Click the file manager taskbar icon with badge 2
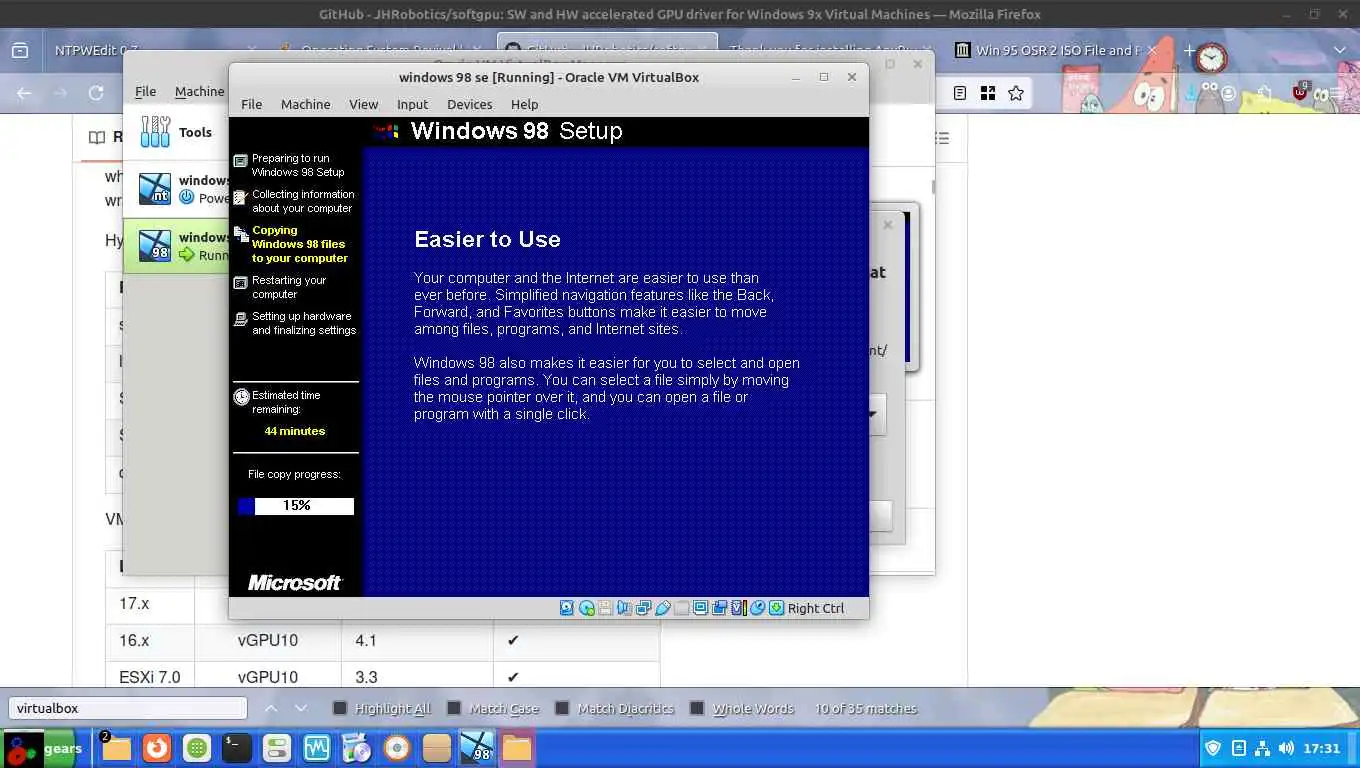 116,748
